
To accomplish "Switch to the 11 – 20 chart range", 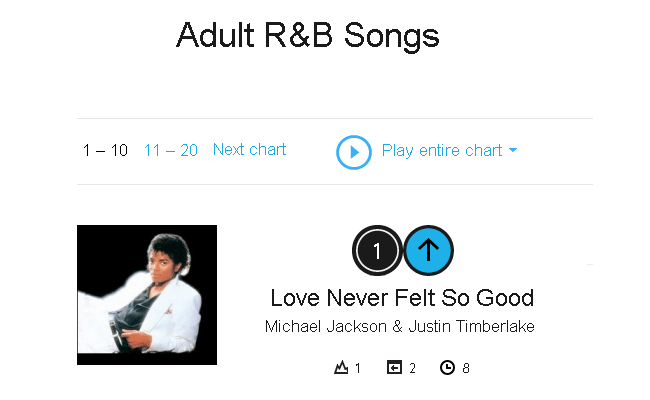I will (x=171, y=150).
